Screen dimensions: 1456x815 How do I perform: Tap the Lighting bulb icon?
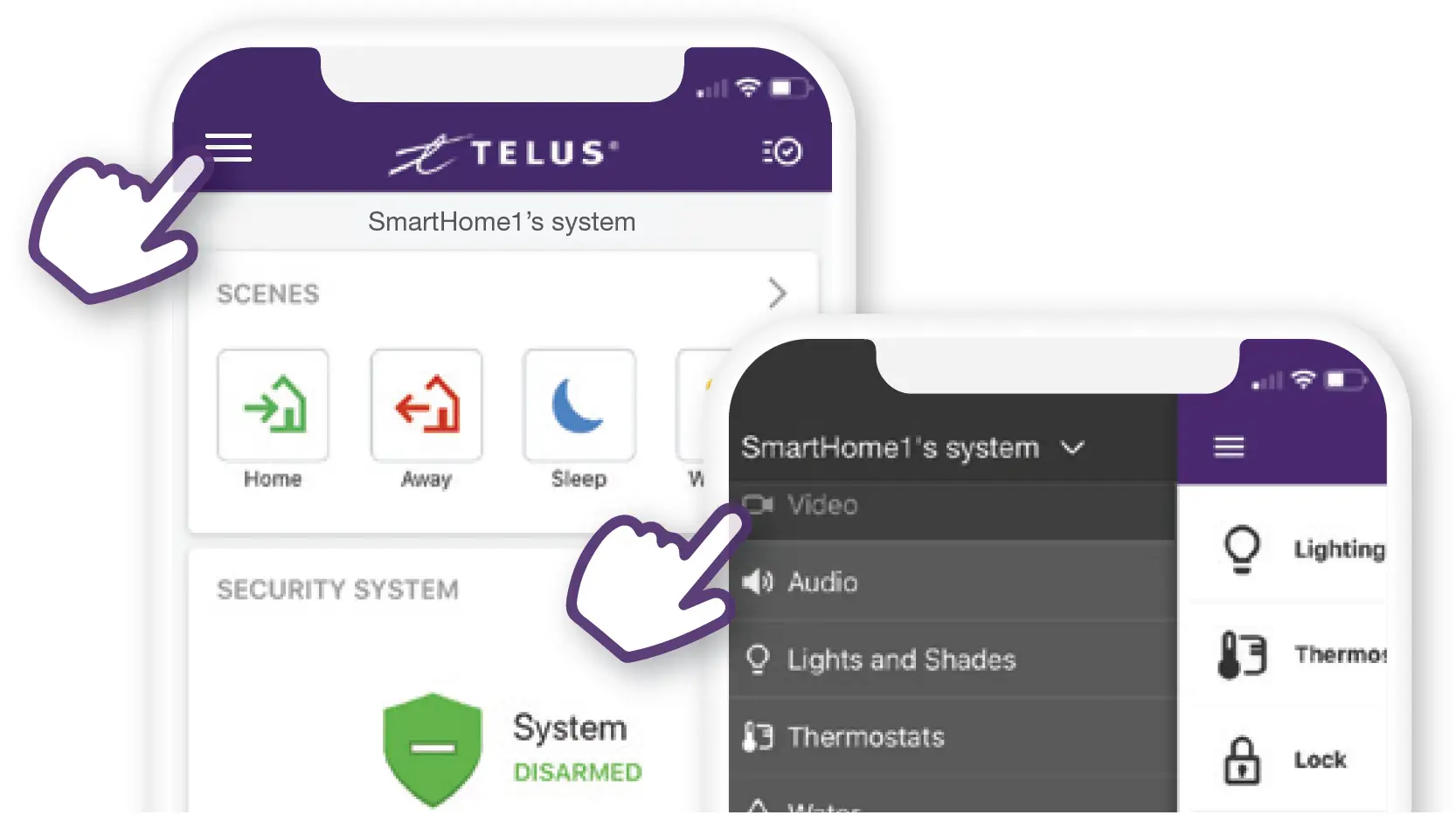[1242, 549]
